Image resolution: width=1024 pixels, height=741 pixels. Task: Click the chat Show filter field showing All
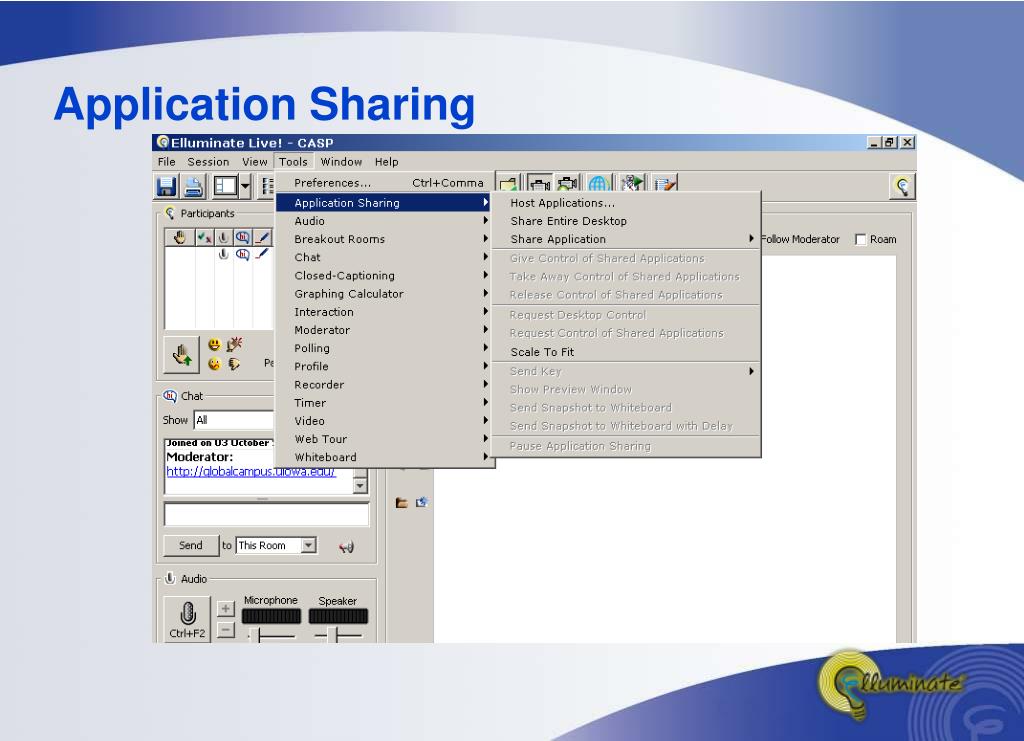(234, 420)
